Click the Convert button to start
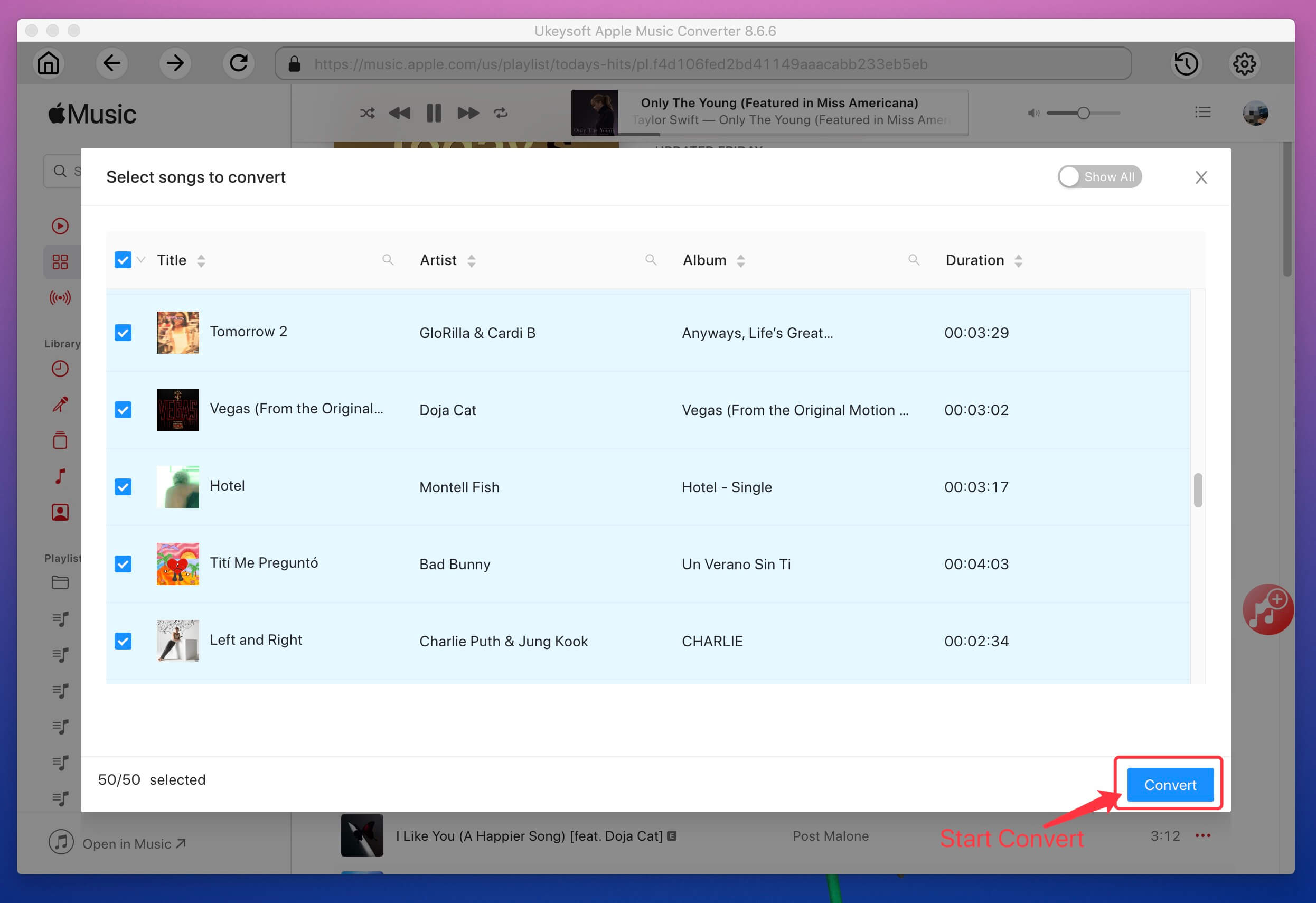The height and width of the screenshot is (903, 1316). pyautogui.click(x=1170, y=785)
